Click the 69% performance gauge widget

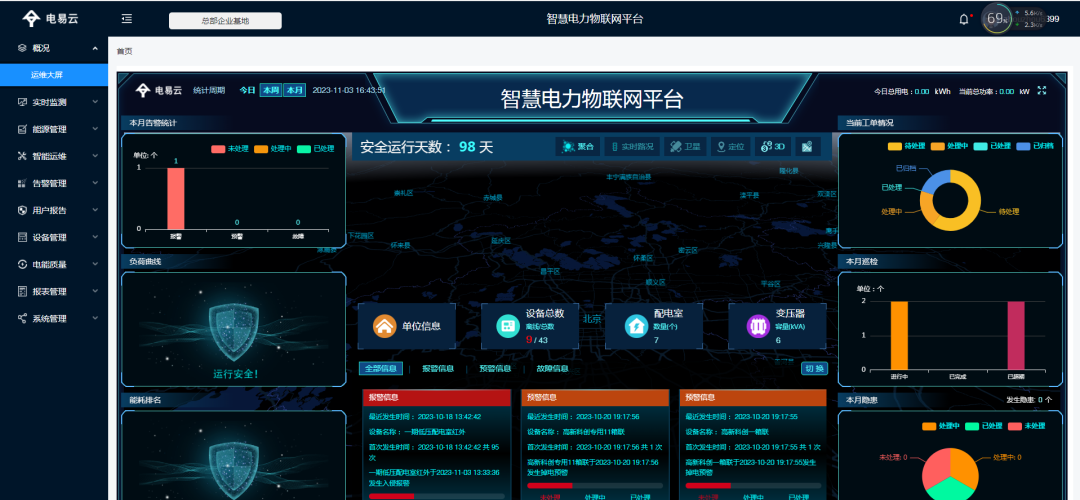tap(996, 19)
